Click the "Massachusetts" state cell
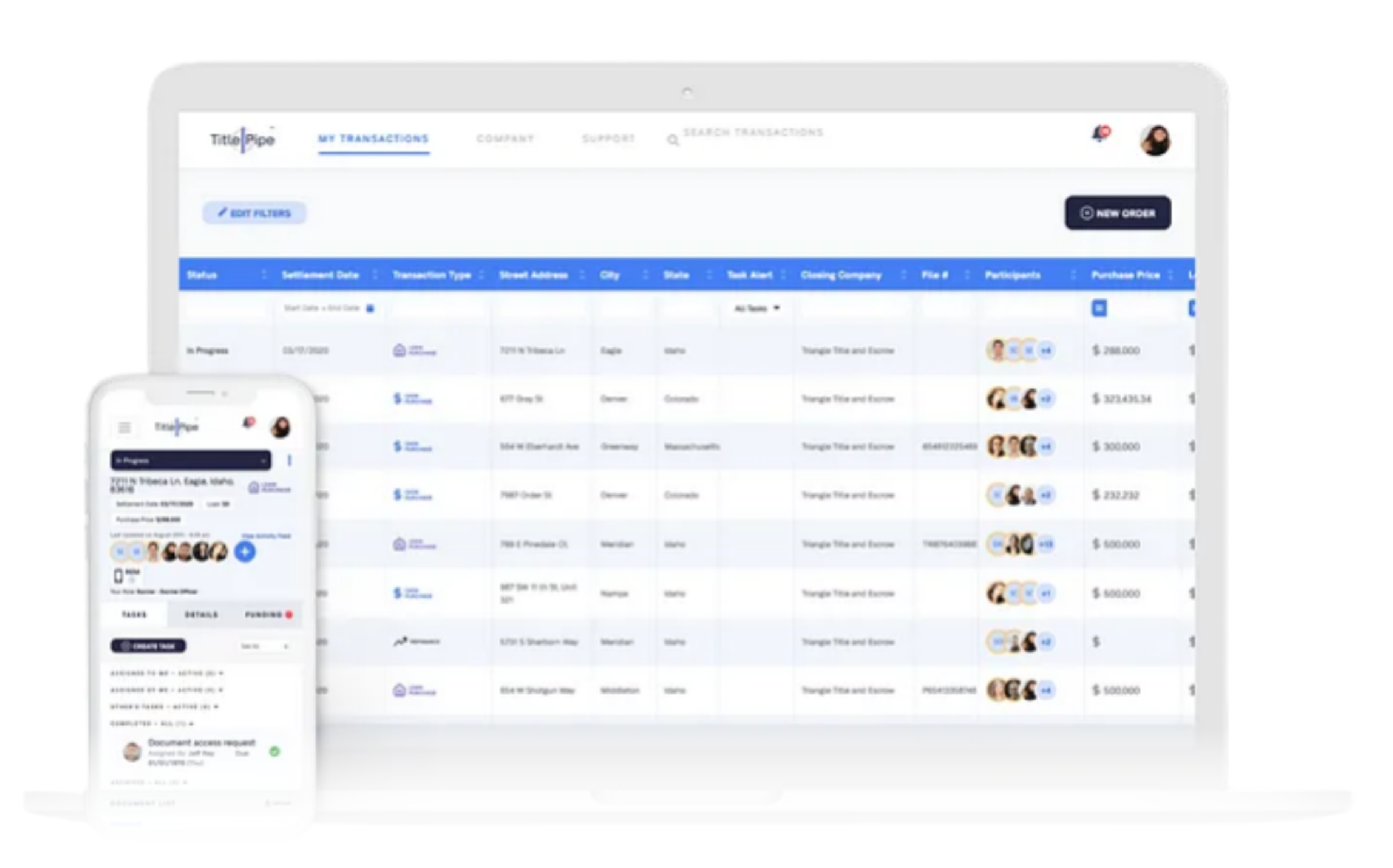Image resolution: width=1393 pixels, height=868 pixels. coord(692,447)
